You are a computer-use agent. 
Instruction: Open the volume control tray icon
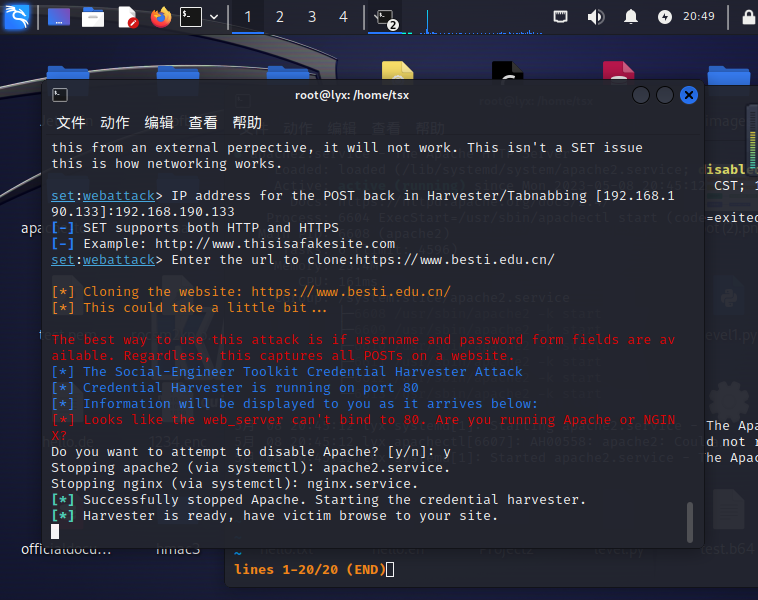596,17
